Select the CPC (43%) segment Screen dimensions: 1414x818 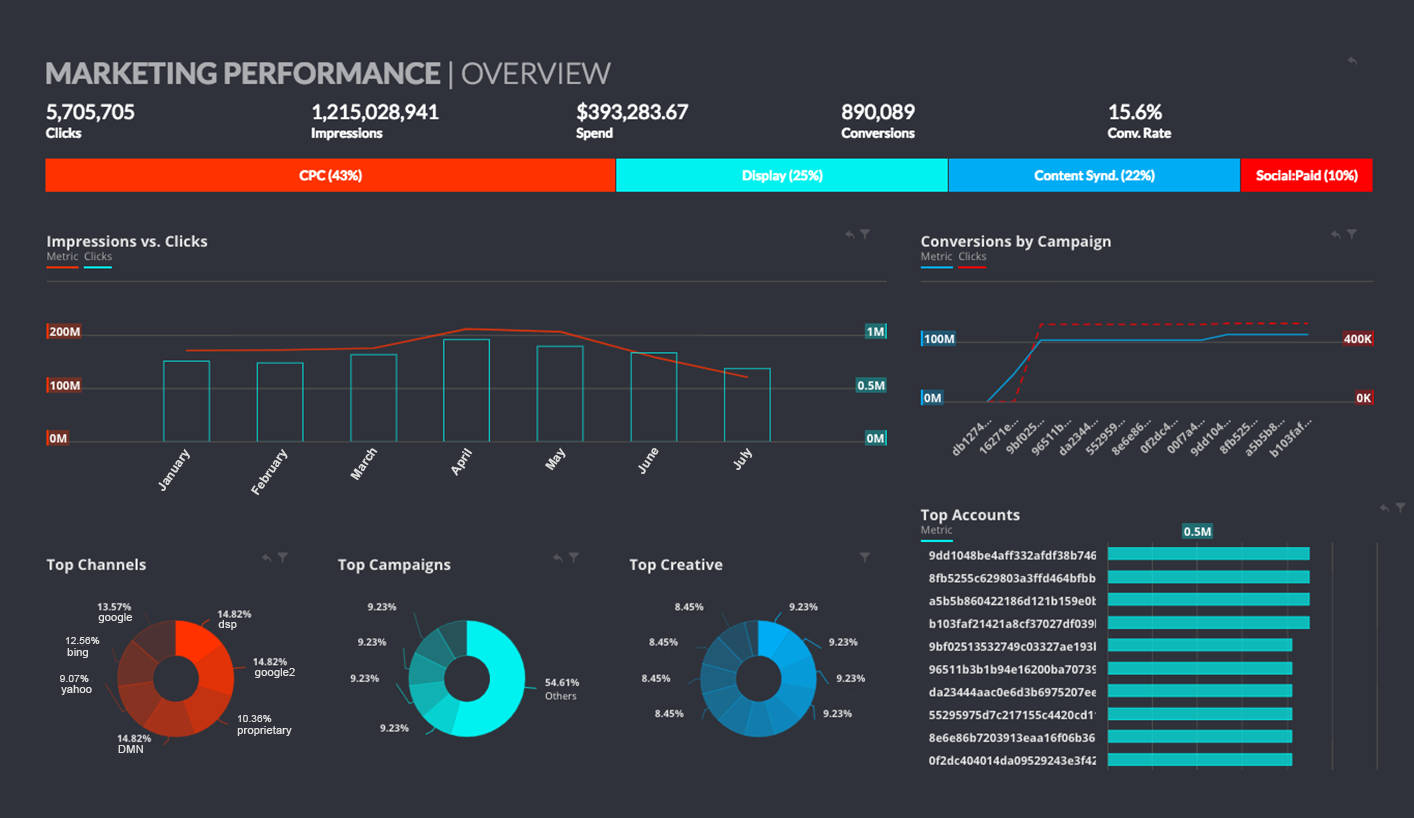pos(328,174)
